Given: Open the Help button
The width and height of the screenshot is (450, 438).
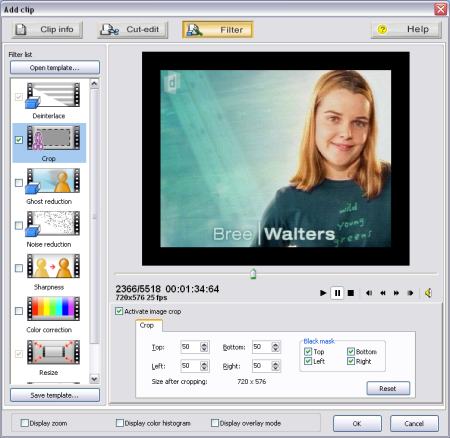Looking at the screenshot, I should click(x=406, y=30).
